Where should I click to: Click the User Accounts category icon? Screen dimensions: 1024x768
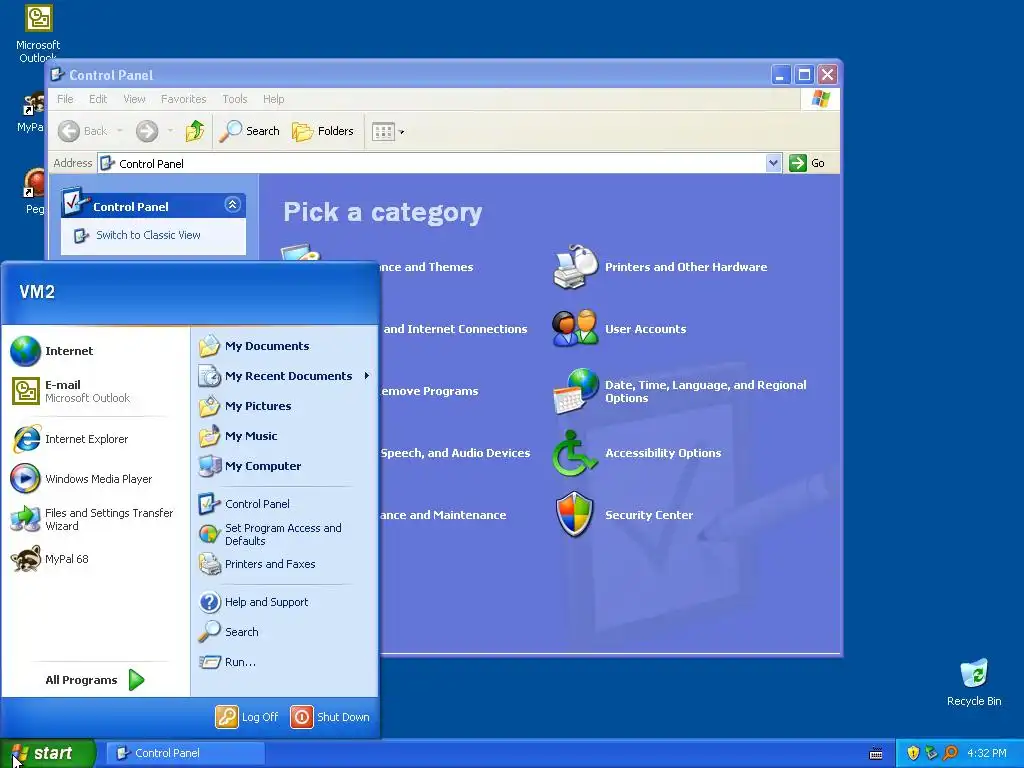tap(574, 328)
